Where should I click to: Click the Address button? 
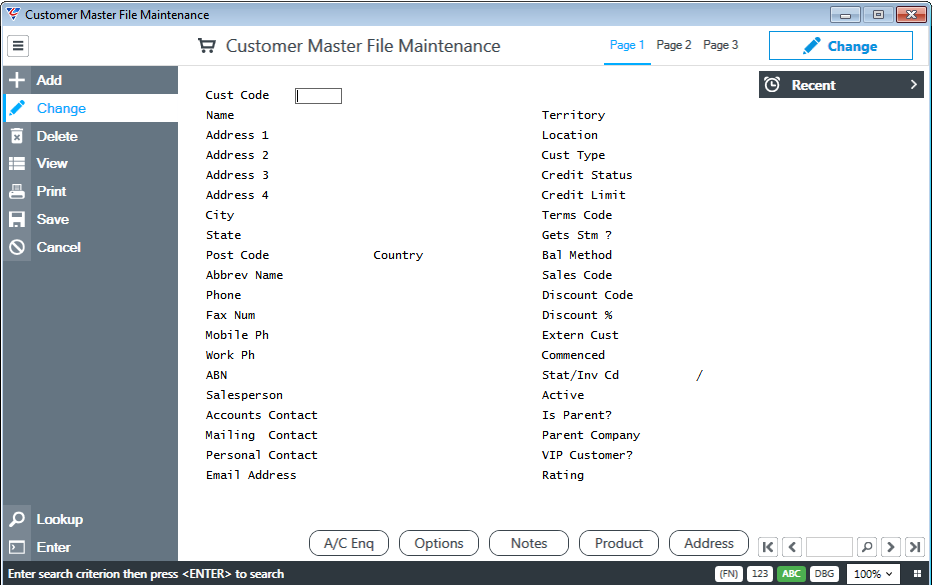pos(709,543)
